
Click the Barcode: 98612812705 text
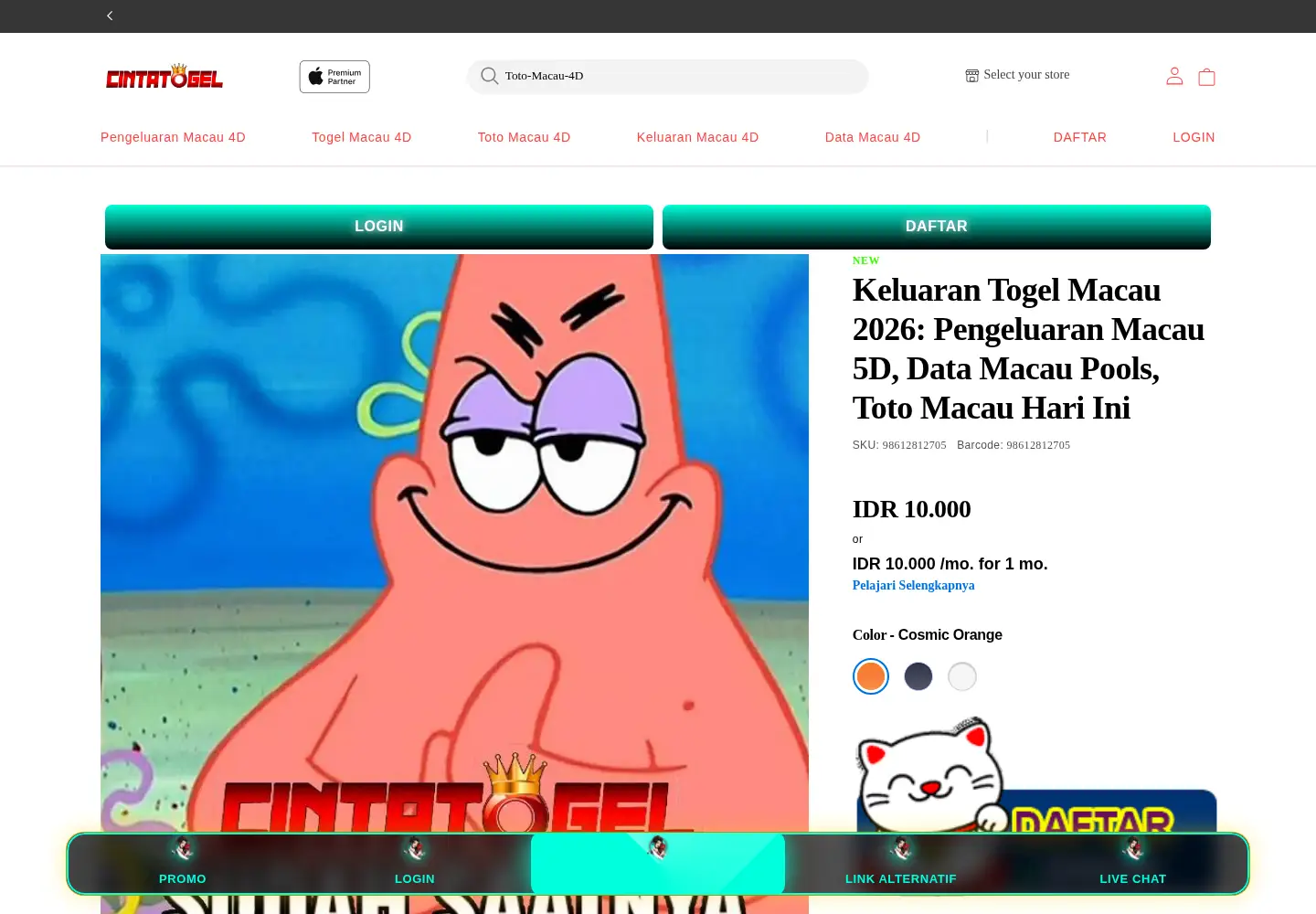[x=1014, y=445]
